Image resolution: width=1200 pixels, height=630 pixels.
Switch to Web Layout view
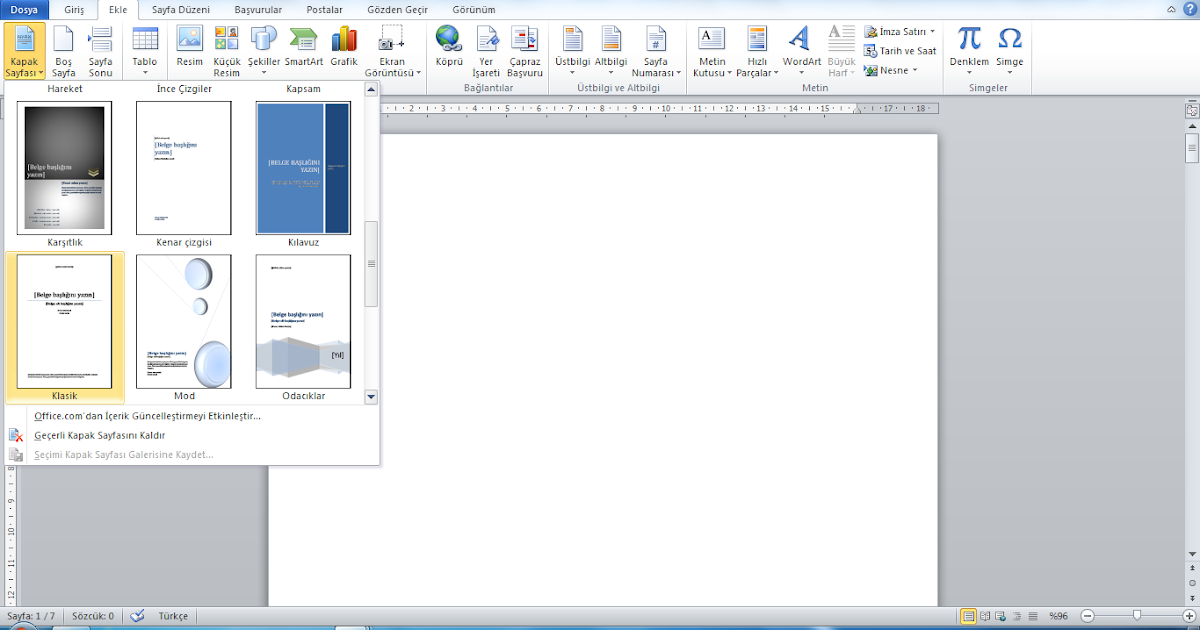1001,616
